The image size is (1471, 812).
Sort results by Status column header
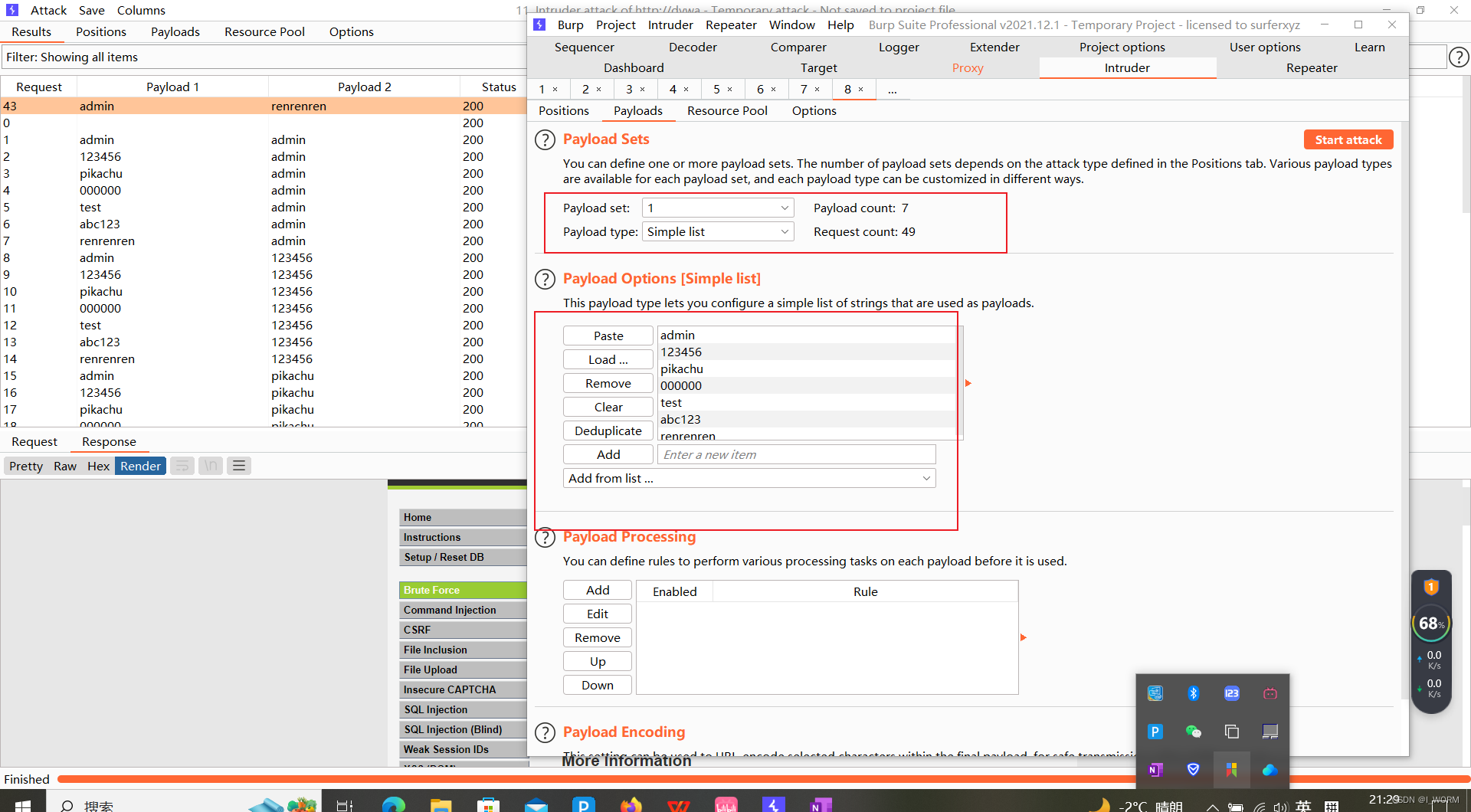click(x=499, y=87)
